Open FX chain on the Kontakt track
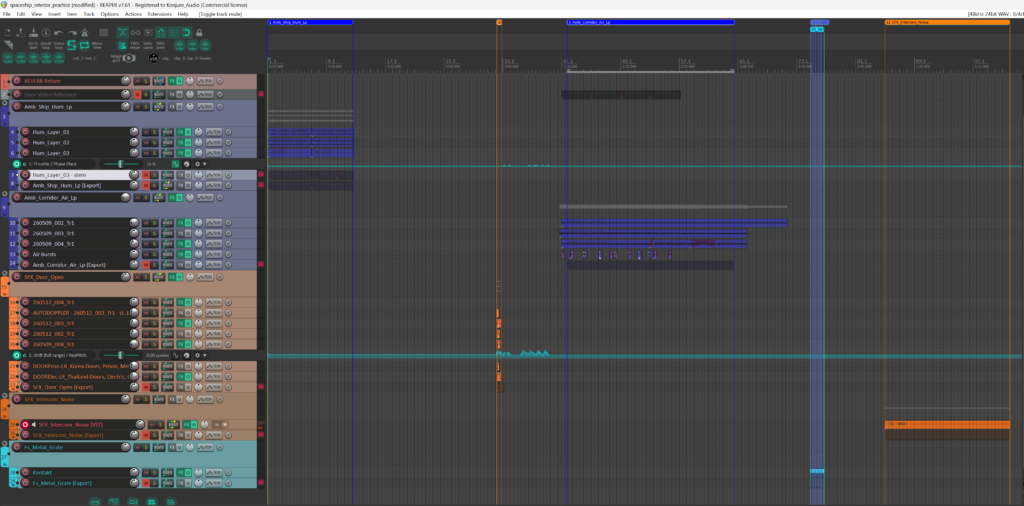Viewport: 1024px width, 506px height. coord(180,473)
